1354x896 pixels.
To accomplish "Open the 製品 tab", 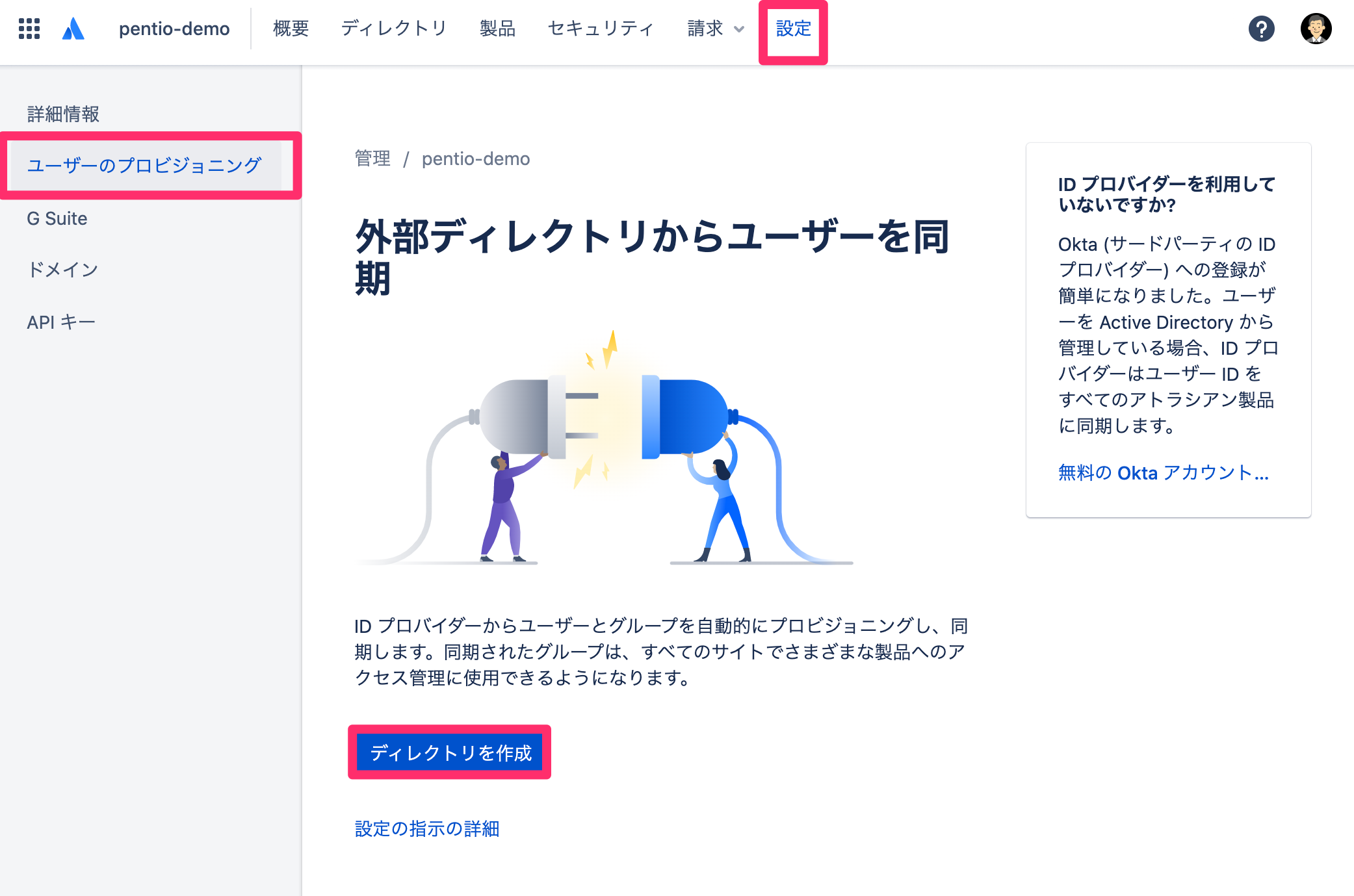I will tap(497, 29).
